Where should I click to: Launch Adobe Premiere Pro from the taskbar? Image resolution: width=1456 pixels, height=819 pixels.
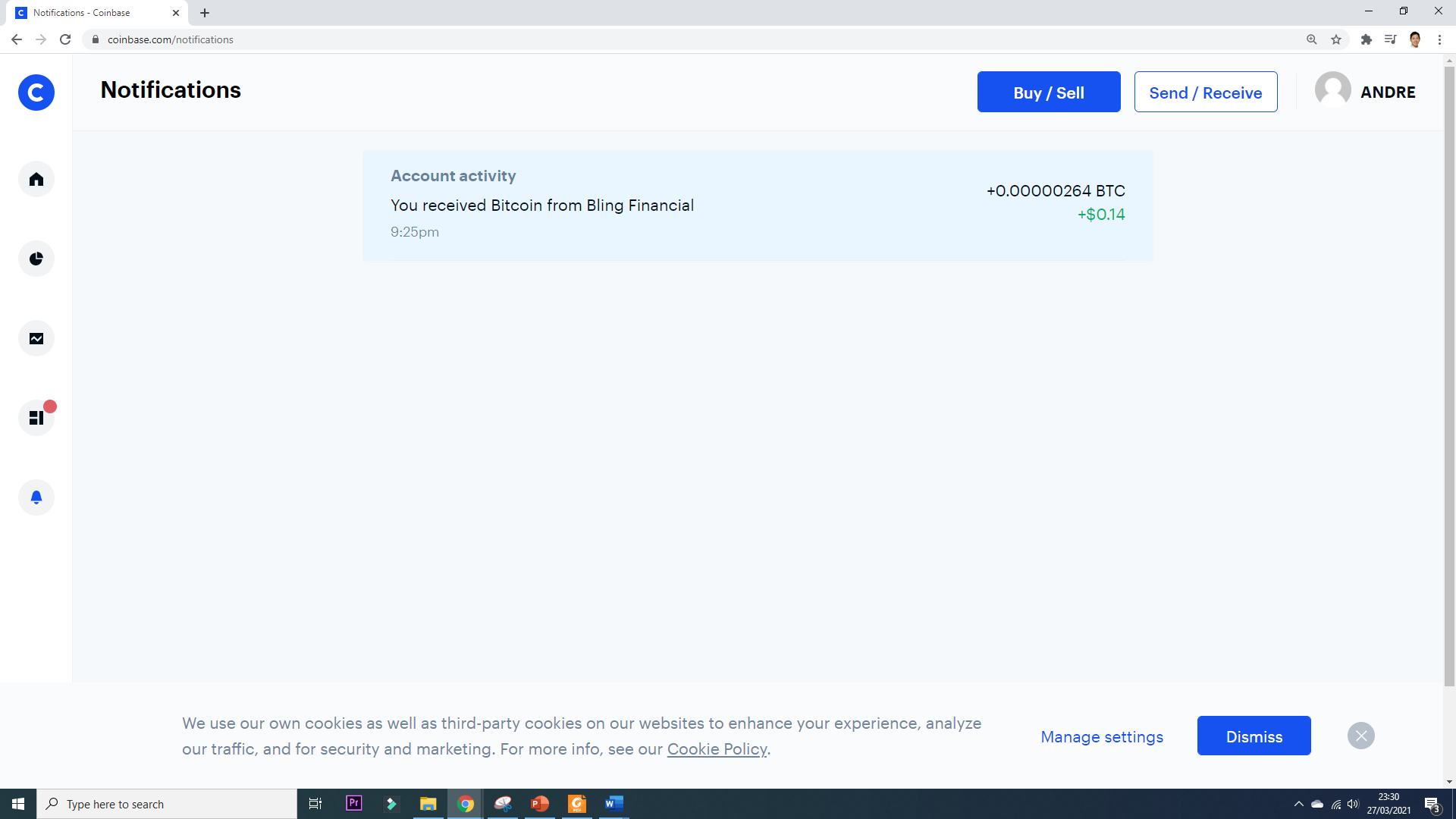coord(353,804)
